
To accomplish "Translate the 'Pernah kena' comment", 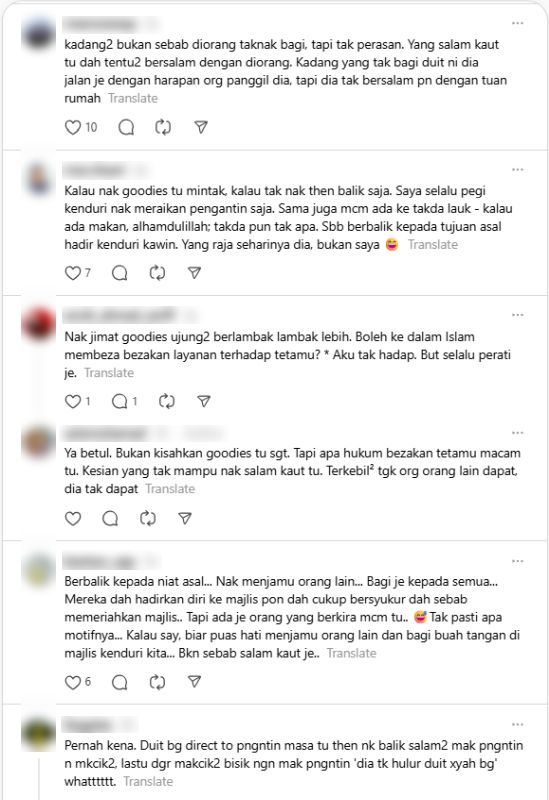I will point(148,781).
